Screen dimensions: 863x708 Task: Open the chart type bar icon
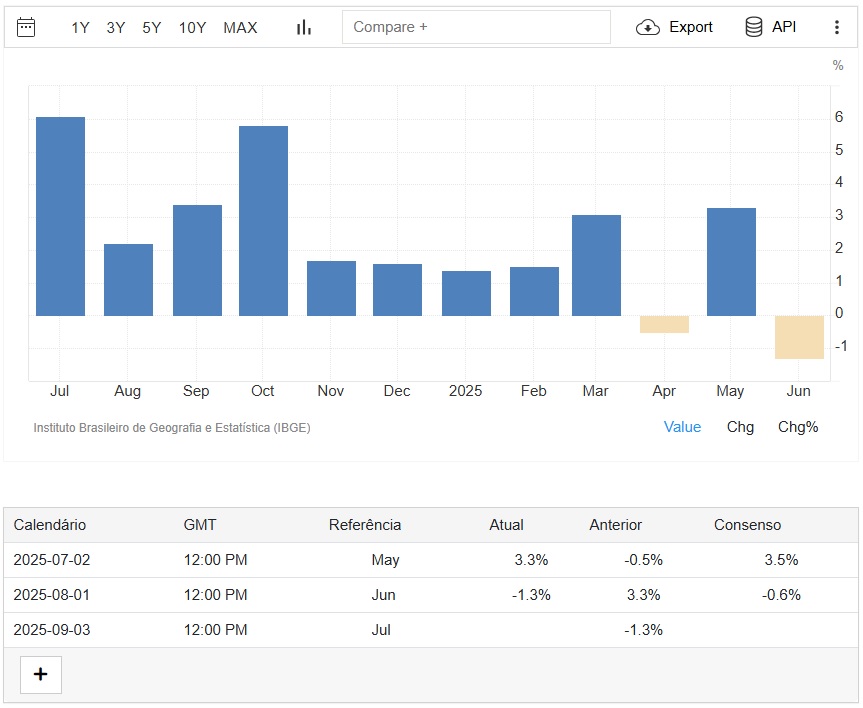[x=304, y=27]
